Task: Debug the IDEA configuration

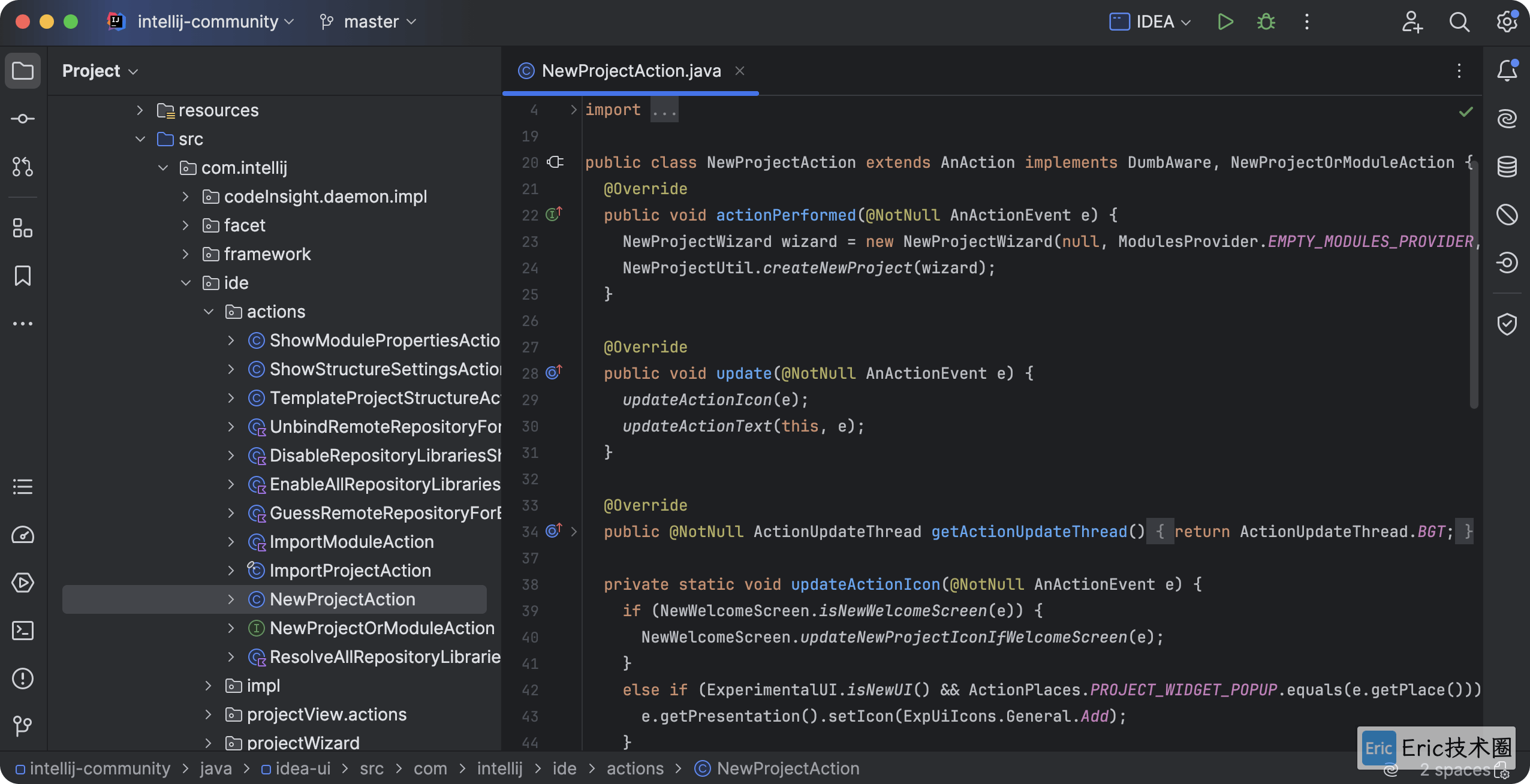Action: click(1266, 22)
